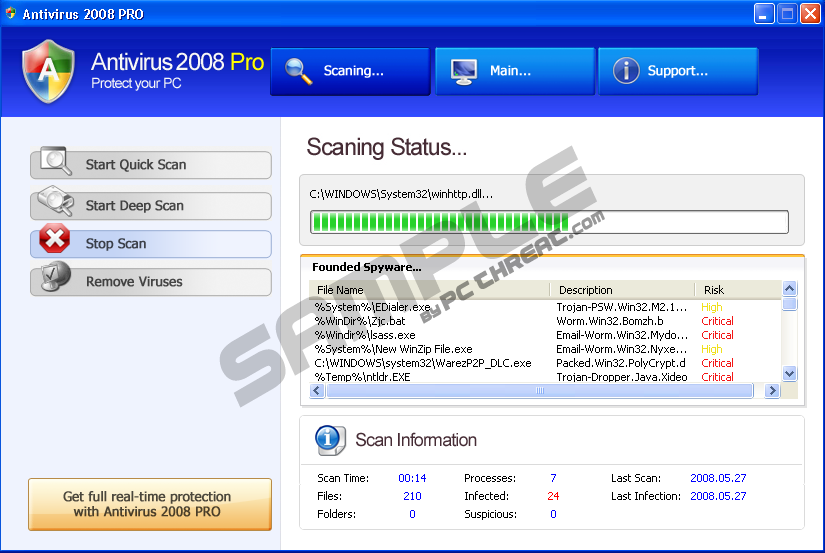Click the Start Quick Scan magnifier icon

pyautogui.click(x=55, y=160)
